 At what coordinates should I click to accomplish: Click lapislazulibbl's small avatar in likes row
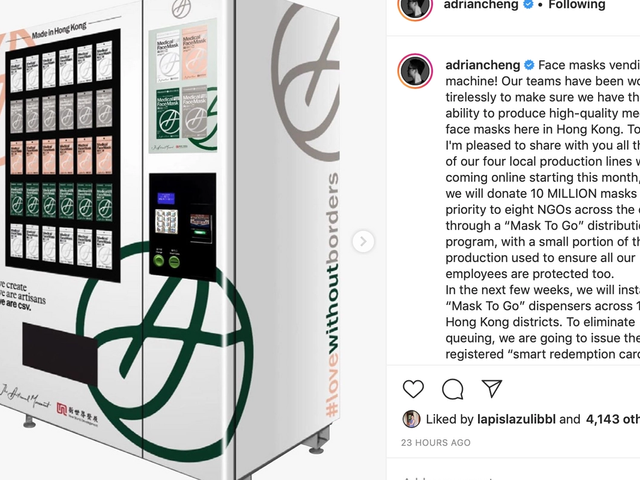coord(411,419)
